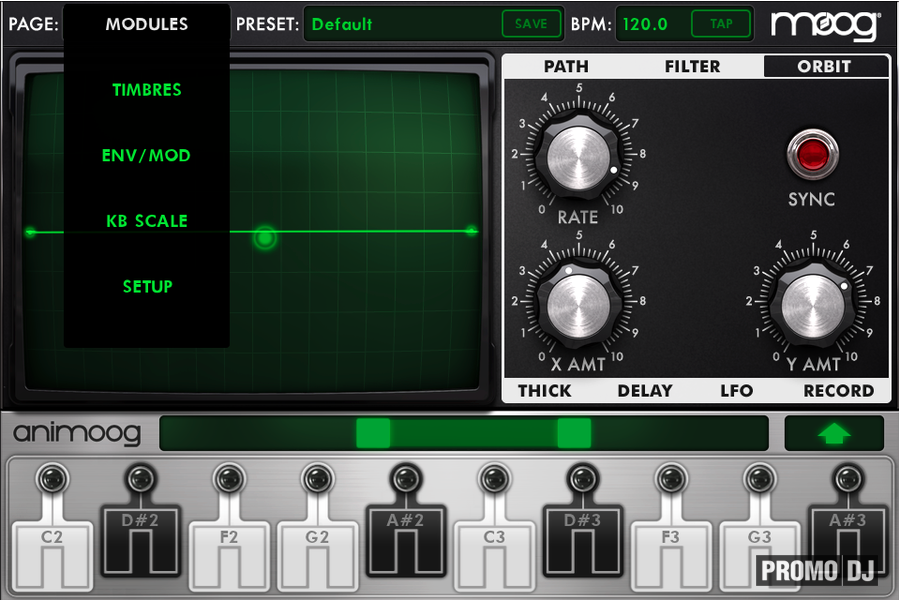
Task: Click the round knob above the A#3 key
Action: pos(848,478)
